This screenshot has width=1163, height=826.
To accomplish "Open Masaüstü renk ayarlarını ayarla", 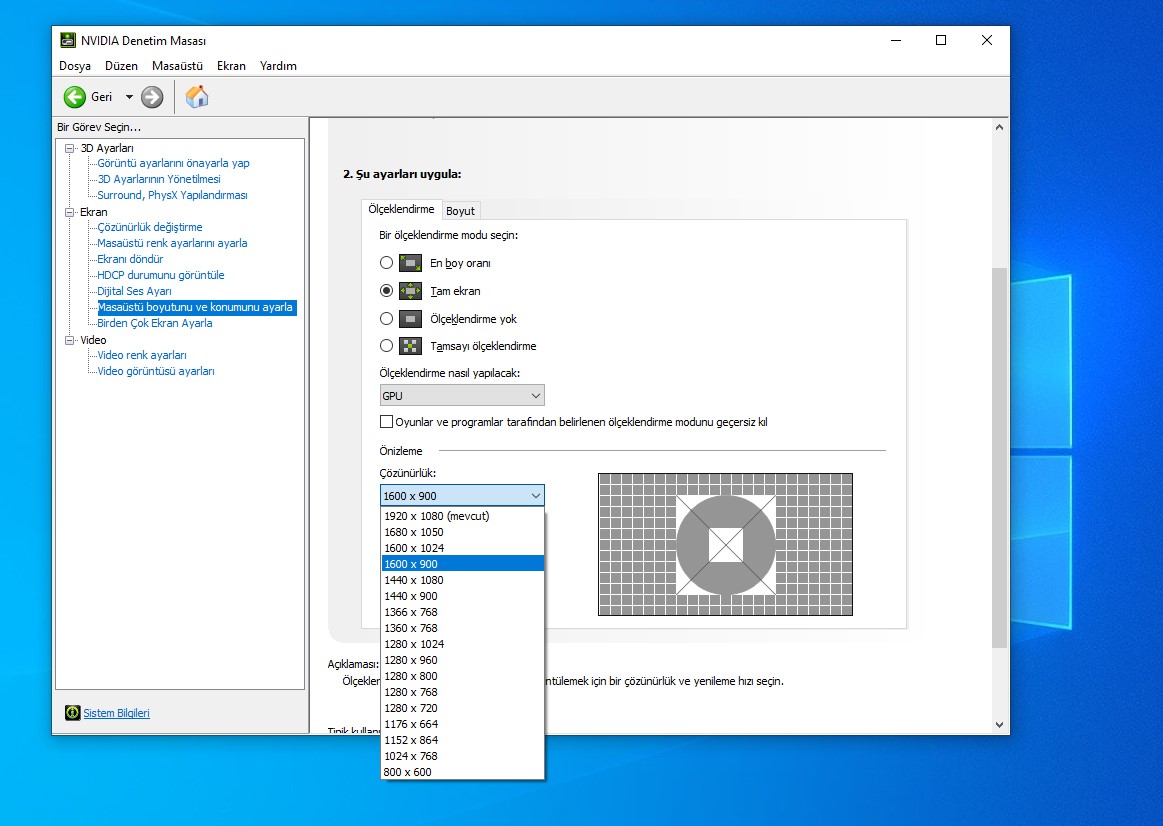I will click(x=172, y=243).
